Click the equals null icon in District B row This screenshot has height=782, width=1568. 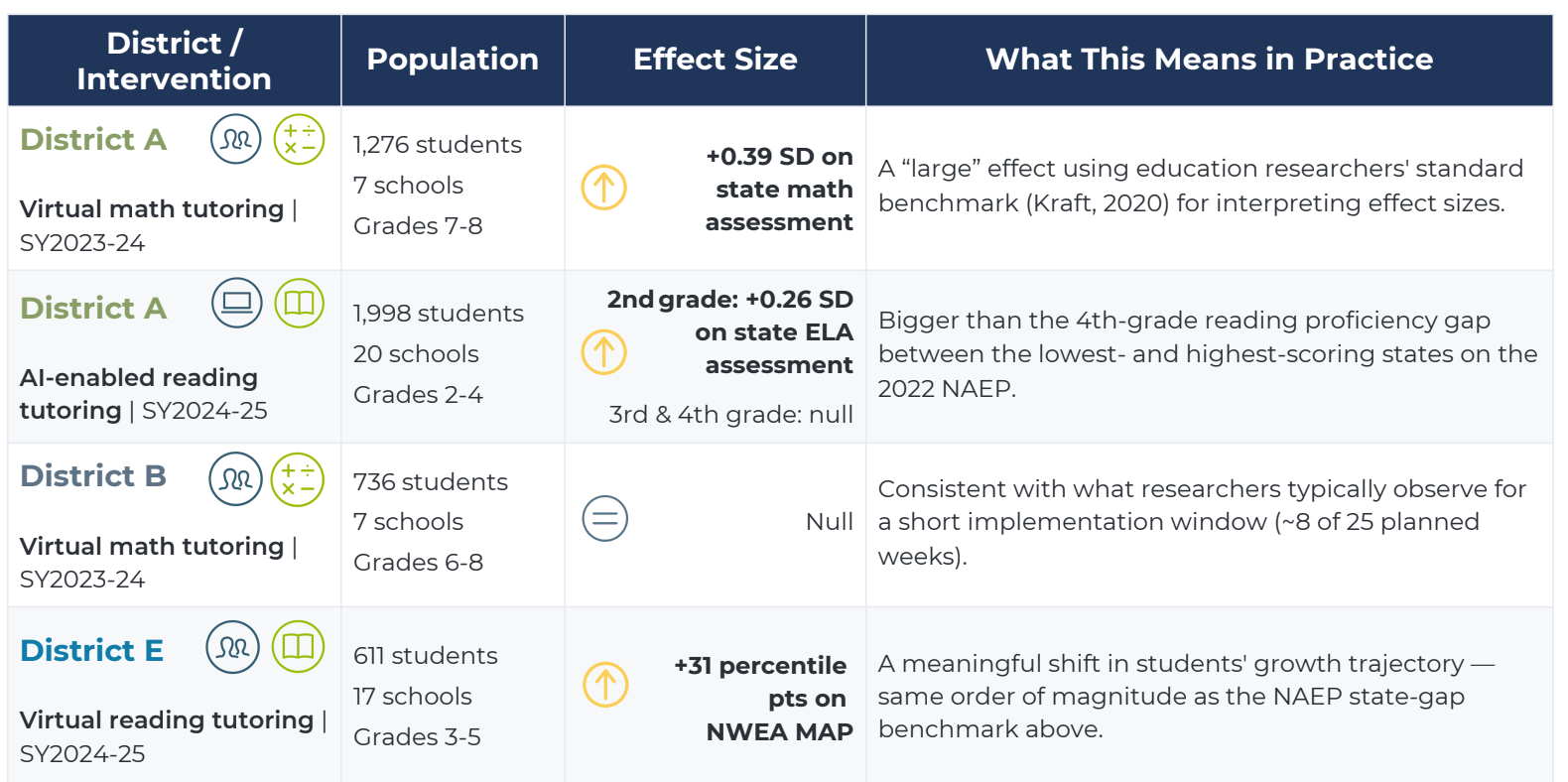[x=605, y=518]
